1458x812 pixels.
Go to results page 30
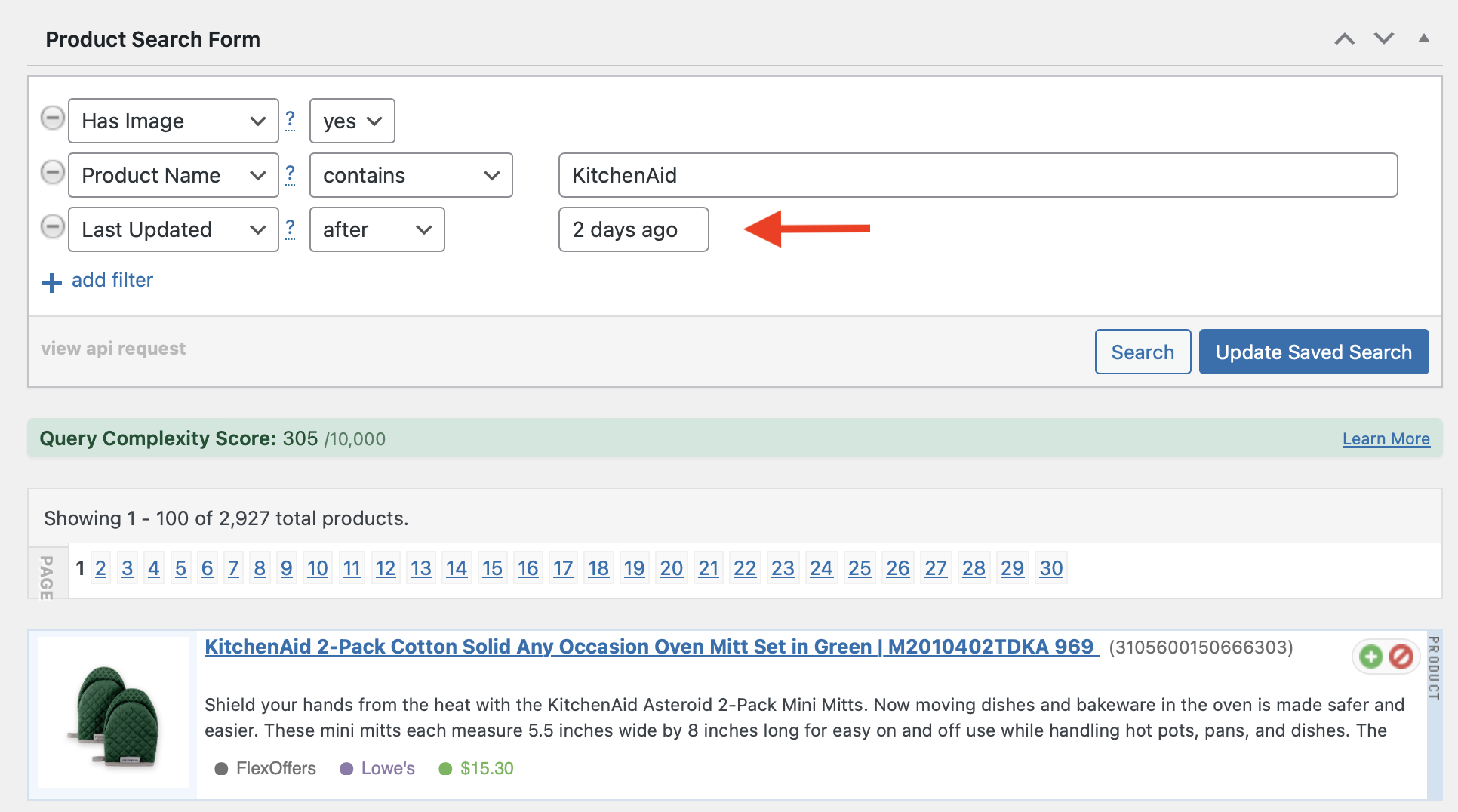1051,568
